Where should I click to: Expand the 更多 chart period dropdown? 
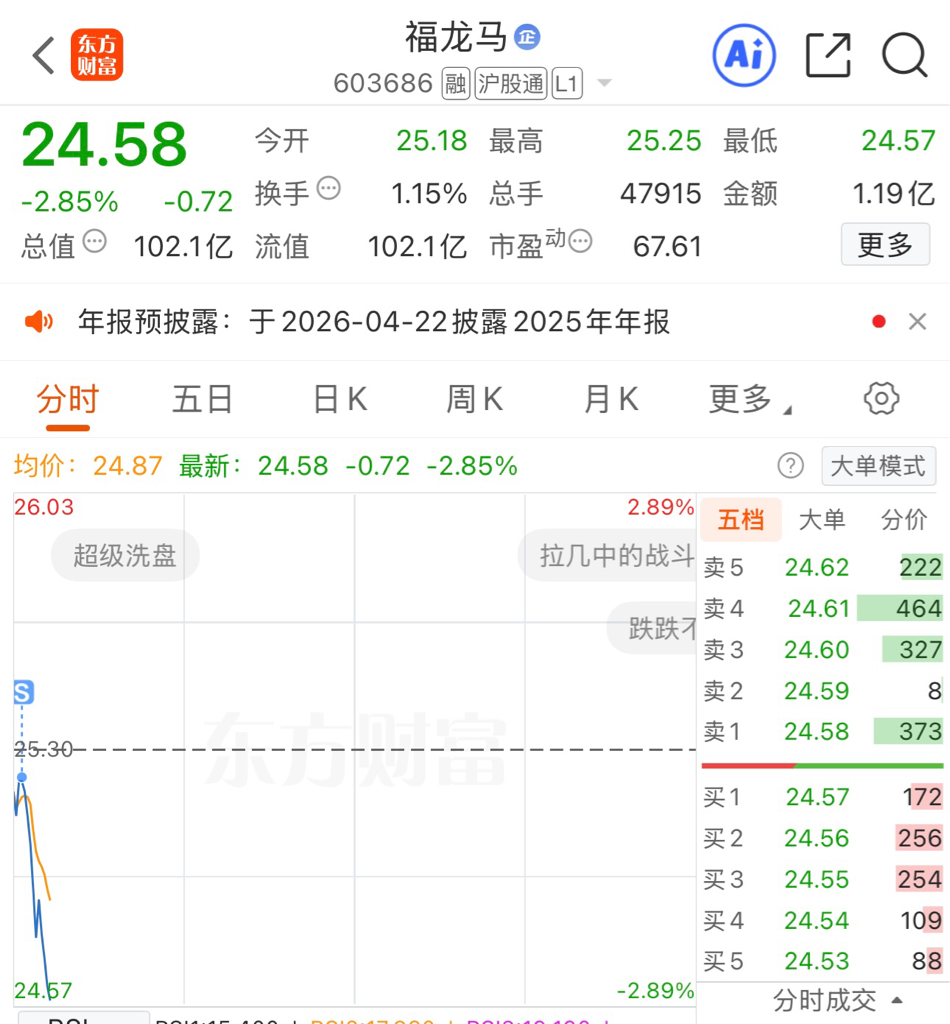(750, 400)
